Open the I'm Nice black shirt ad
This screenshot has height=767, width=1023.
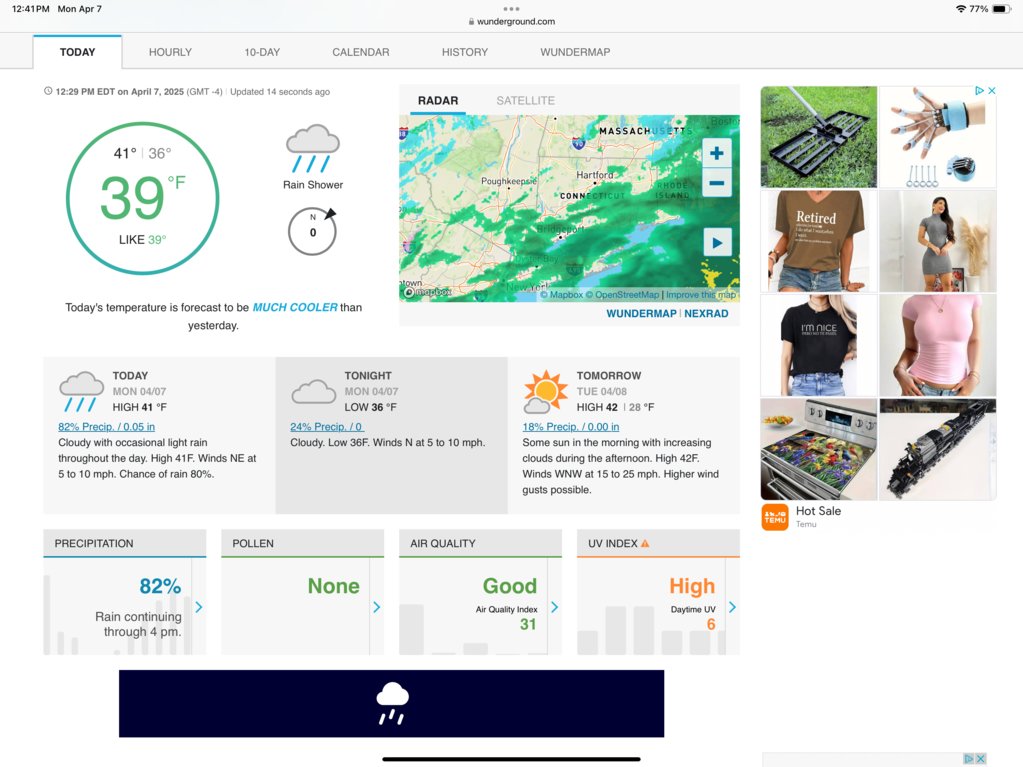[x=819, y=345]
